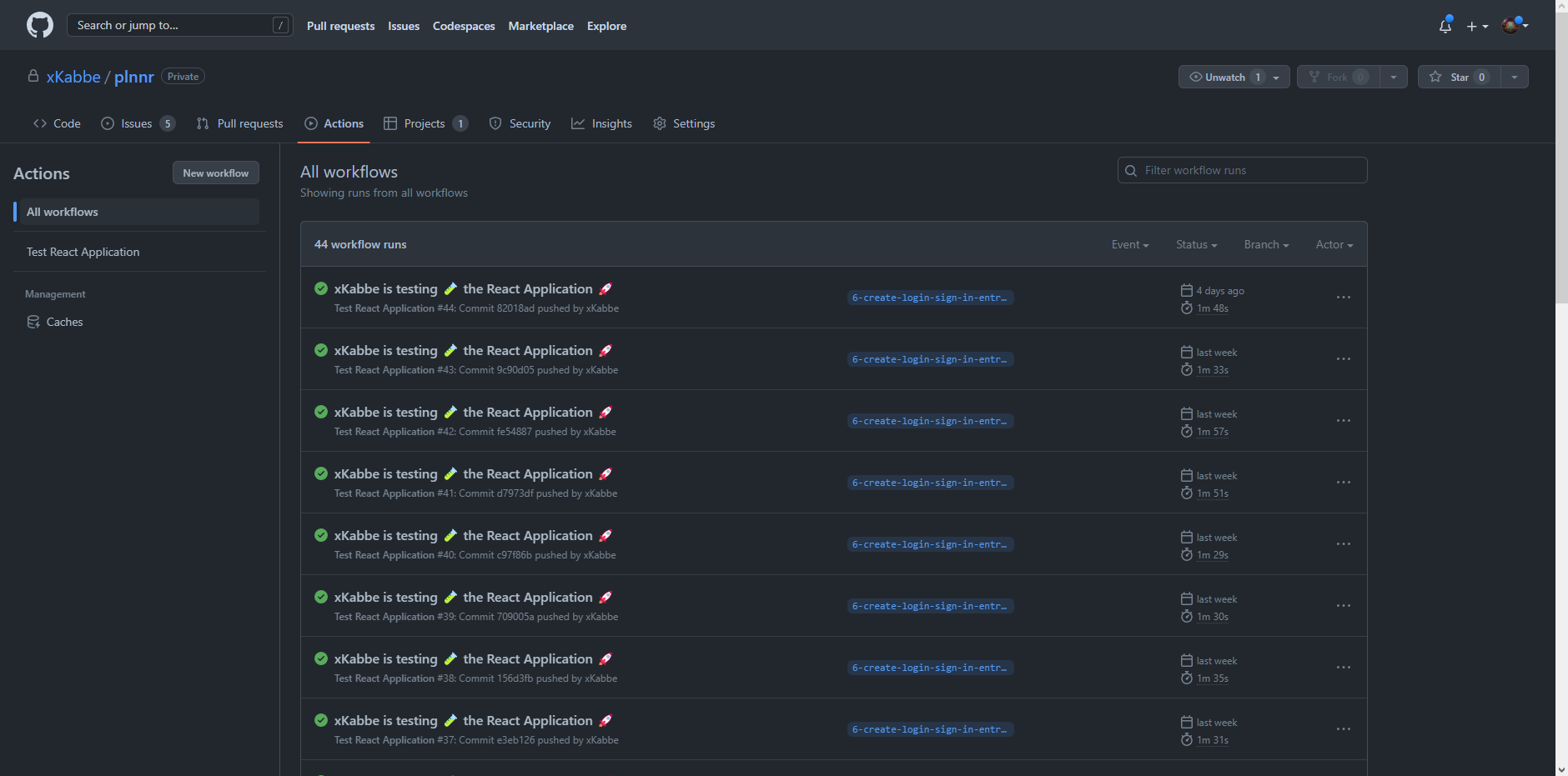The height and width of the screenshot is (776, 1568).
Task: Expand the Fork dropdown arrow
Action: click(x=1394, y=77)
